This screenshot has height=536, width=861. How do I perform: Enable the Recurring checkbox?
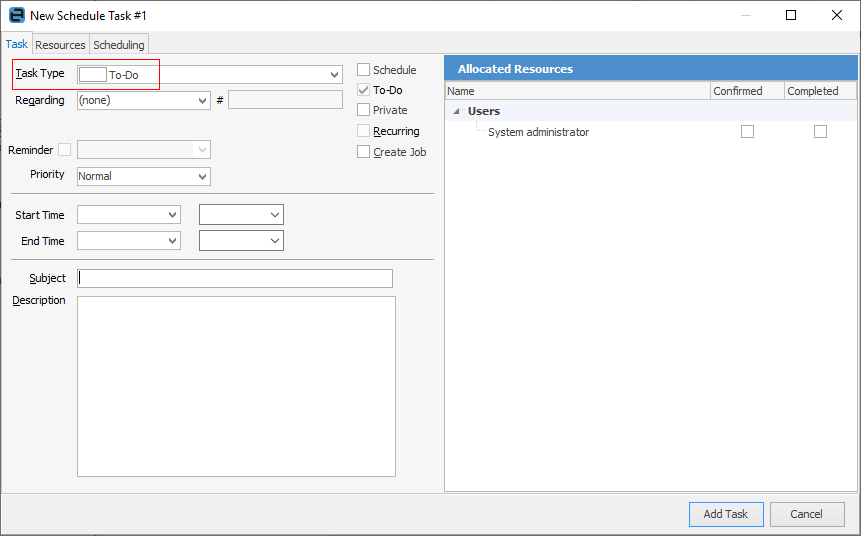(x=364, y=131)
